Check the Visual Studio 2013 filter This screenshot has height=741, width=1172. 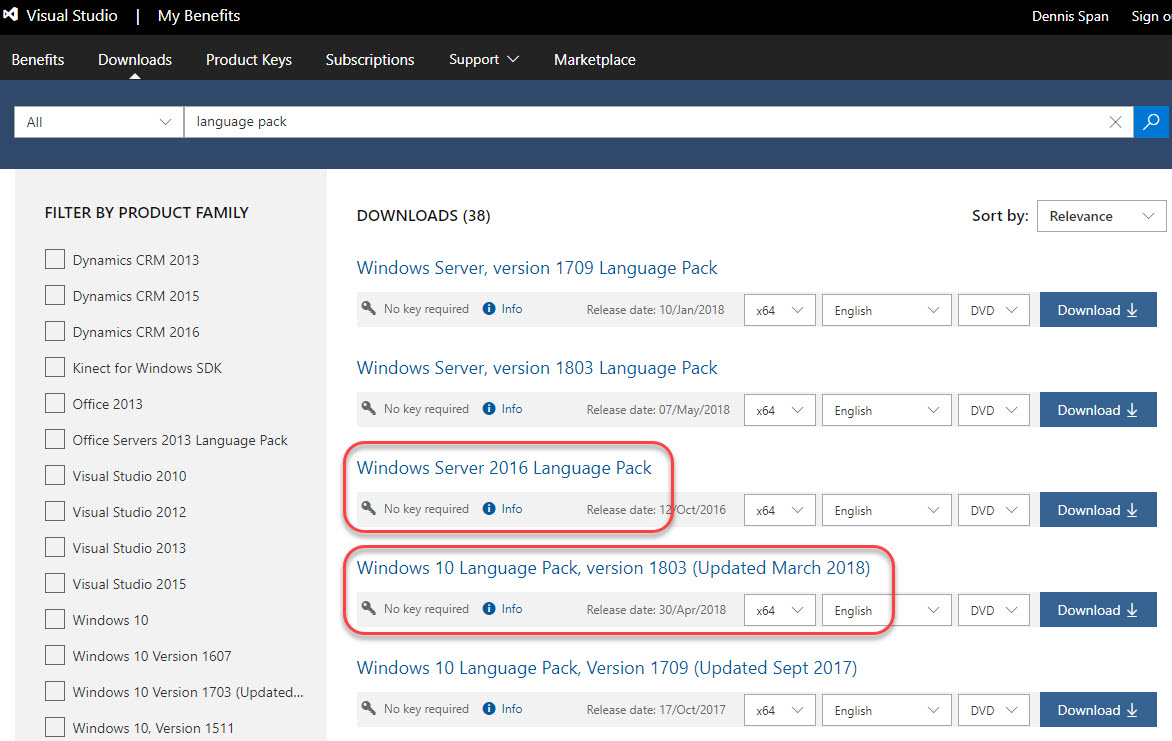click(x=55, y=547)
